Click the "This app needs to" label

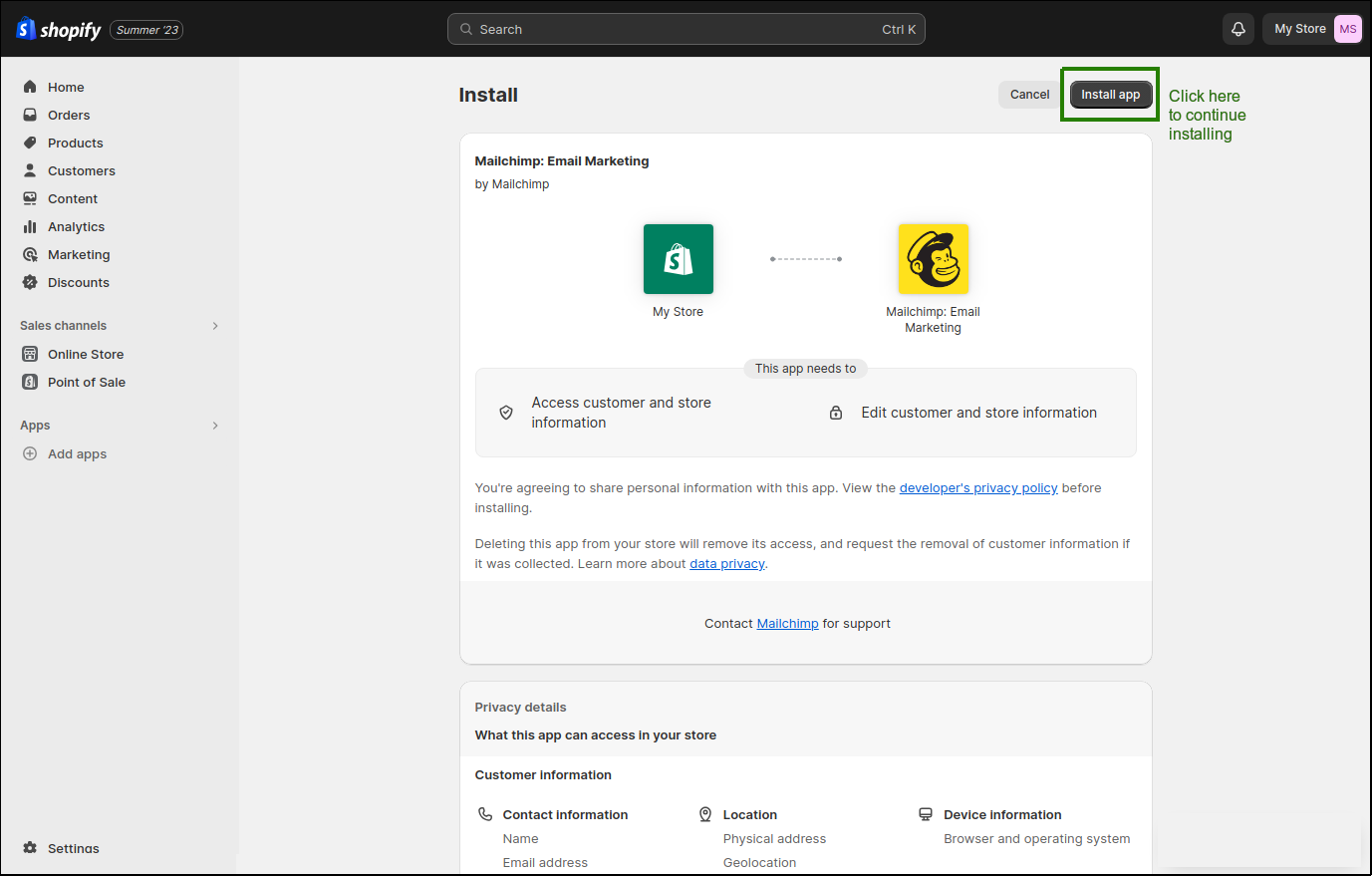806,369
